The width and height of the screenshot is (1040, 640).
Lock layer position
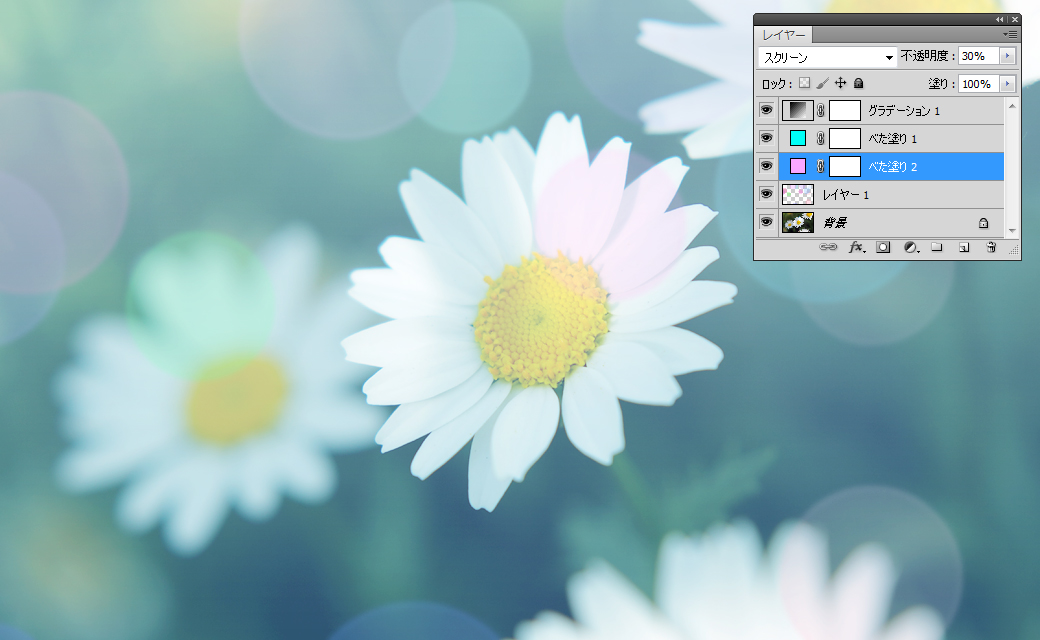840,83
